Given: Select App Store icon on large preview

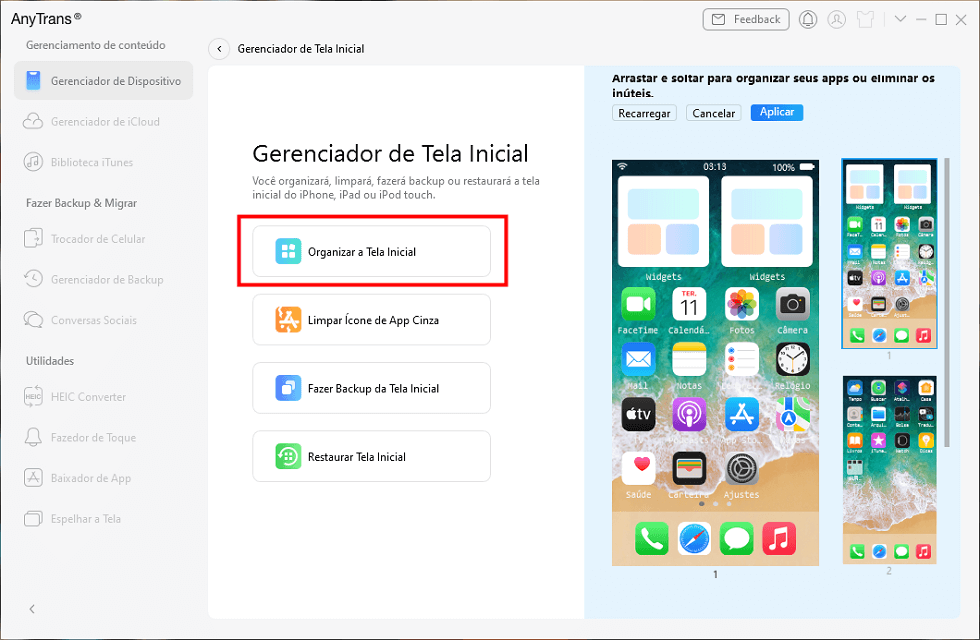Looking at the screenshot, I should click(x=742, y=414).
